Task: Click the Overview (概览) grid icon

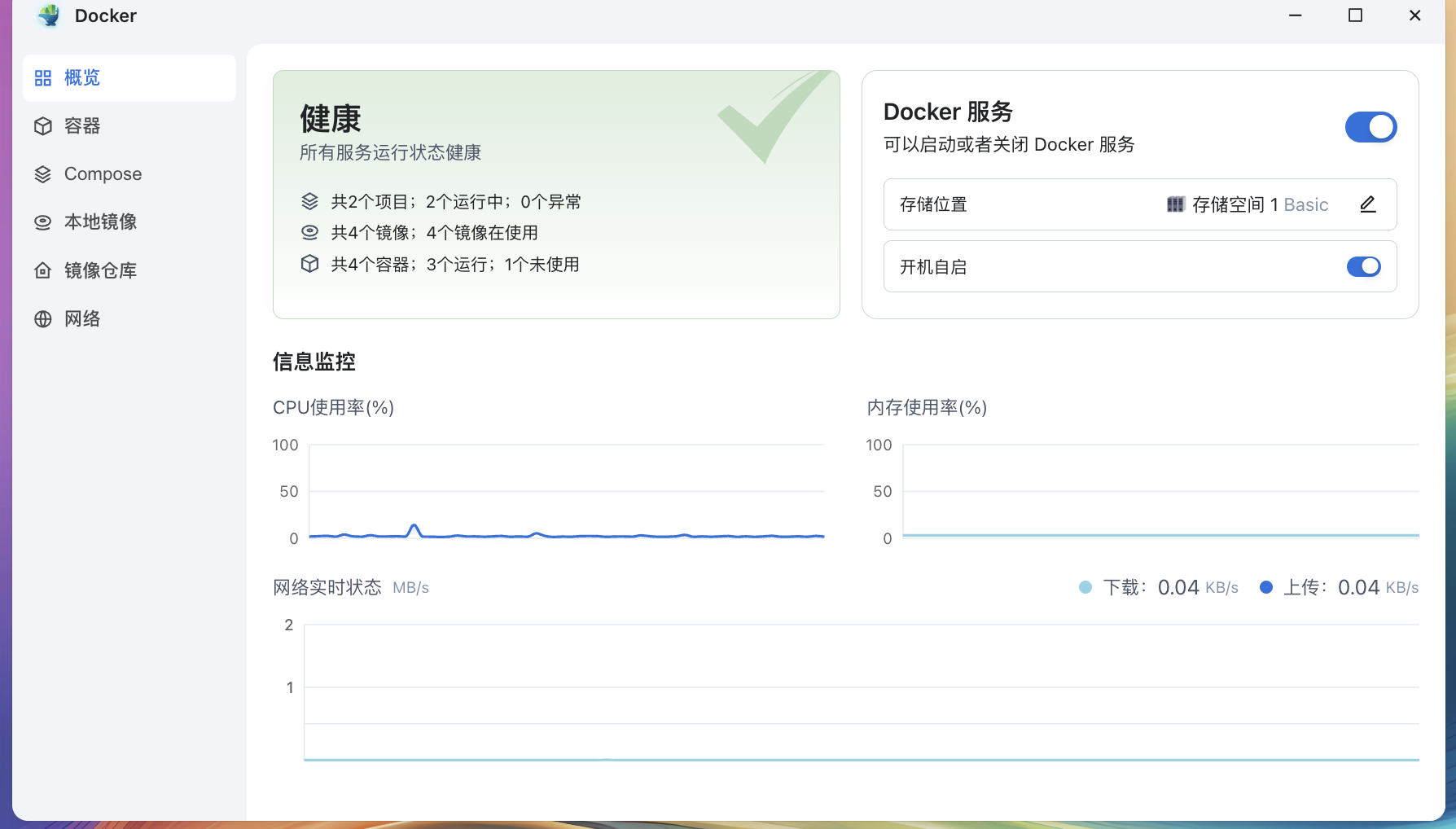Action: pyautogui.click(x=43, y=78)
